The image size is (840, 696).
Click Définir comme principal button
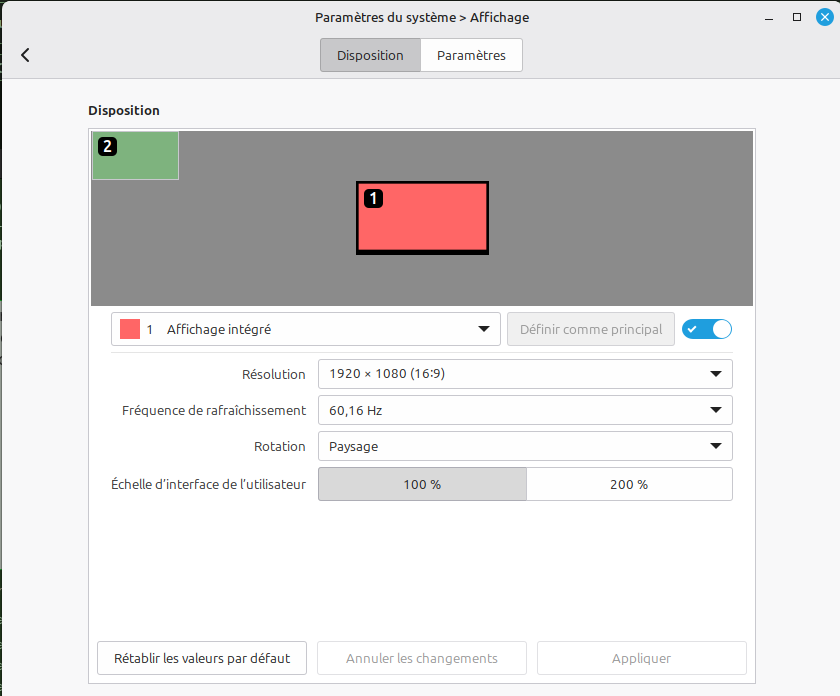[590, 329]
